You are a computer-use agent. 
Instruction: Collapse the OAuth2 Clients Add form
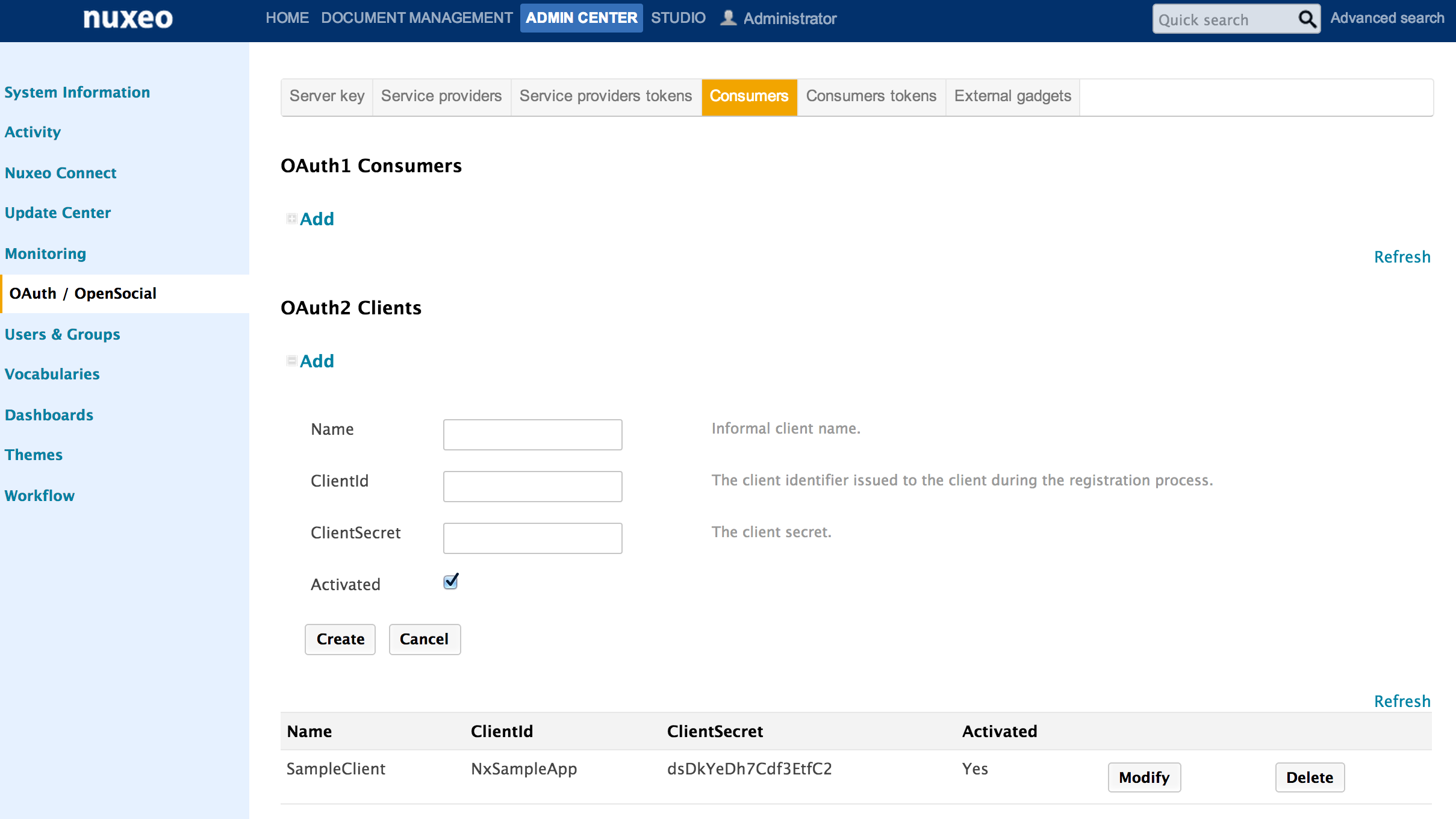310,361
